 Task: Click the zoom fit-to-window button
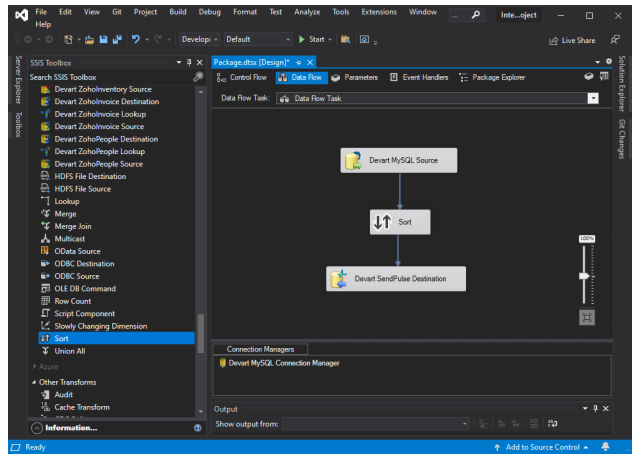[587, 318]
